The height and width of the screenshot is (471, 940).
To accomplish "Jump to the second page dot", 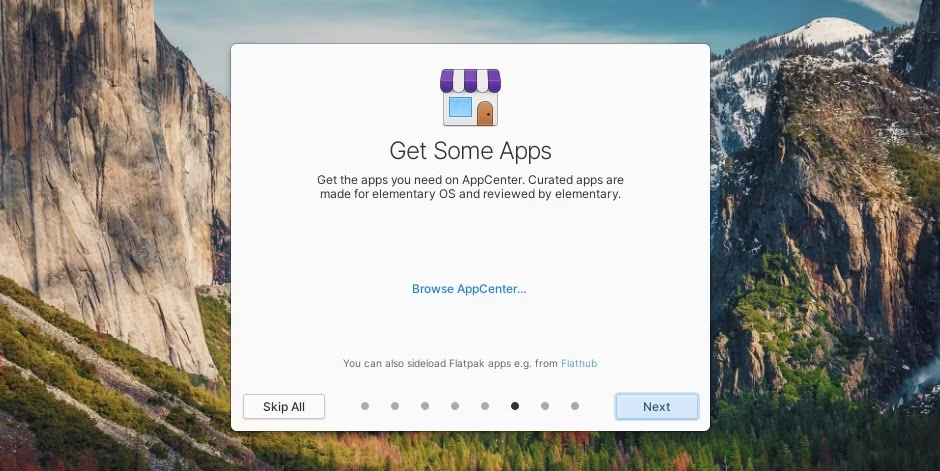I will click(394, 406).
